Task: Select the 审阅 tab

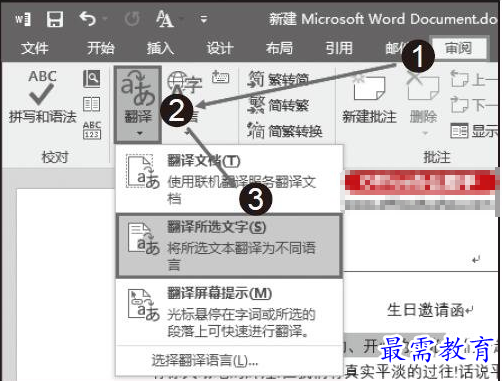Action: [458, 48]
